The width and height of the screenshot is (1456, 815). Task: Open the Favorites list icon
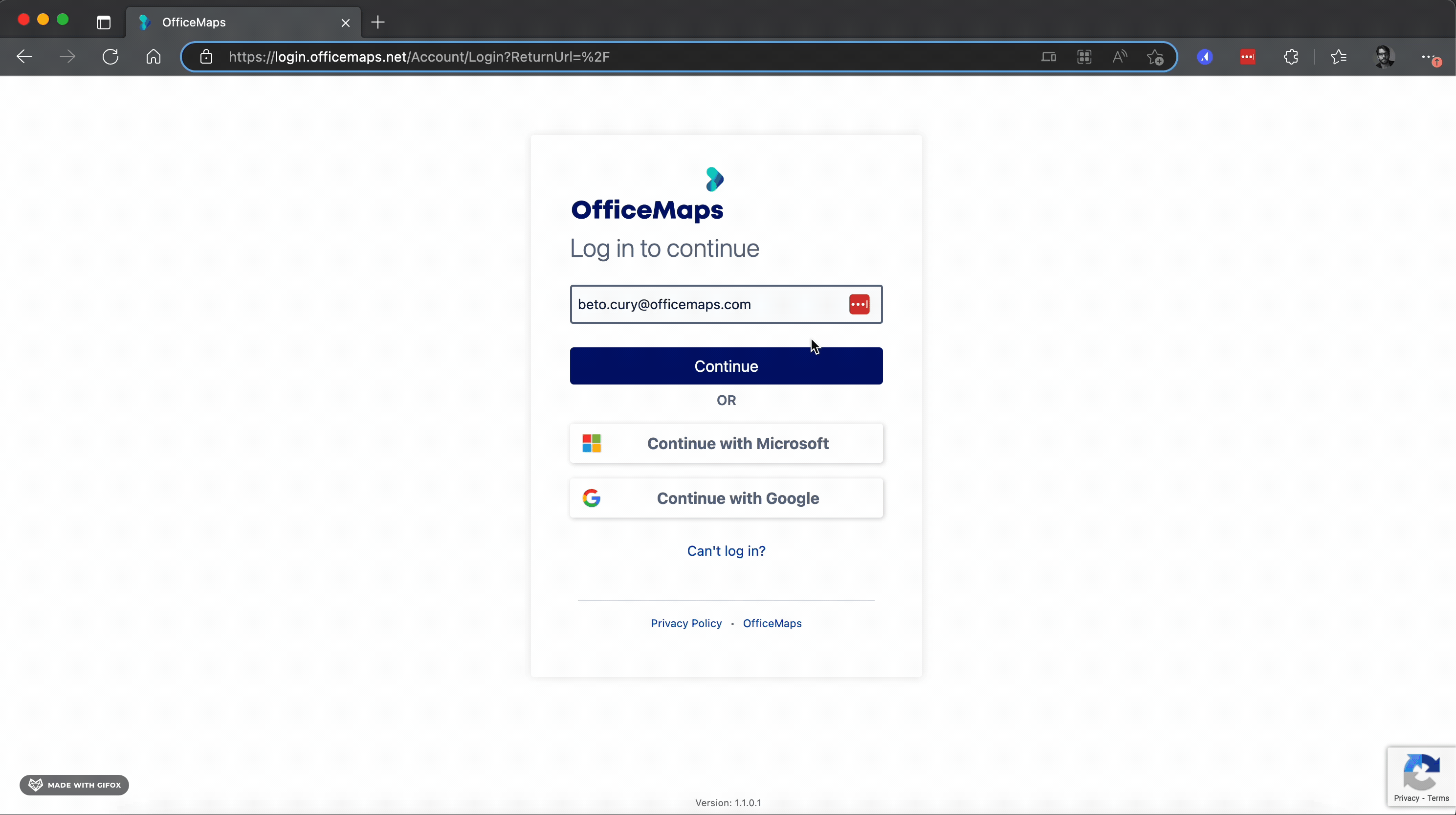click(x=1339, y=57)
